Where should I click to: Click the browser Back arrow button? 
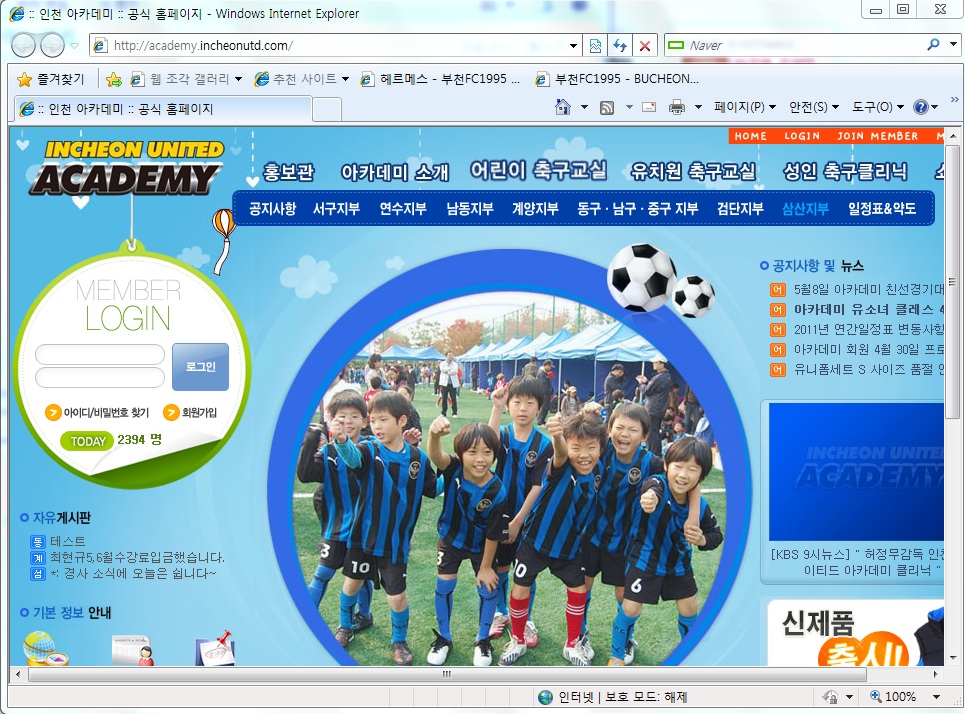(x=23, y=45)
